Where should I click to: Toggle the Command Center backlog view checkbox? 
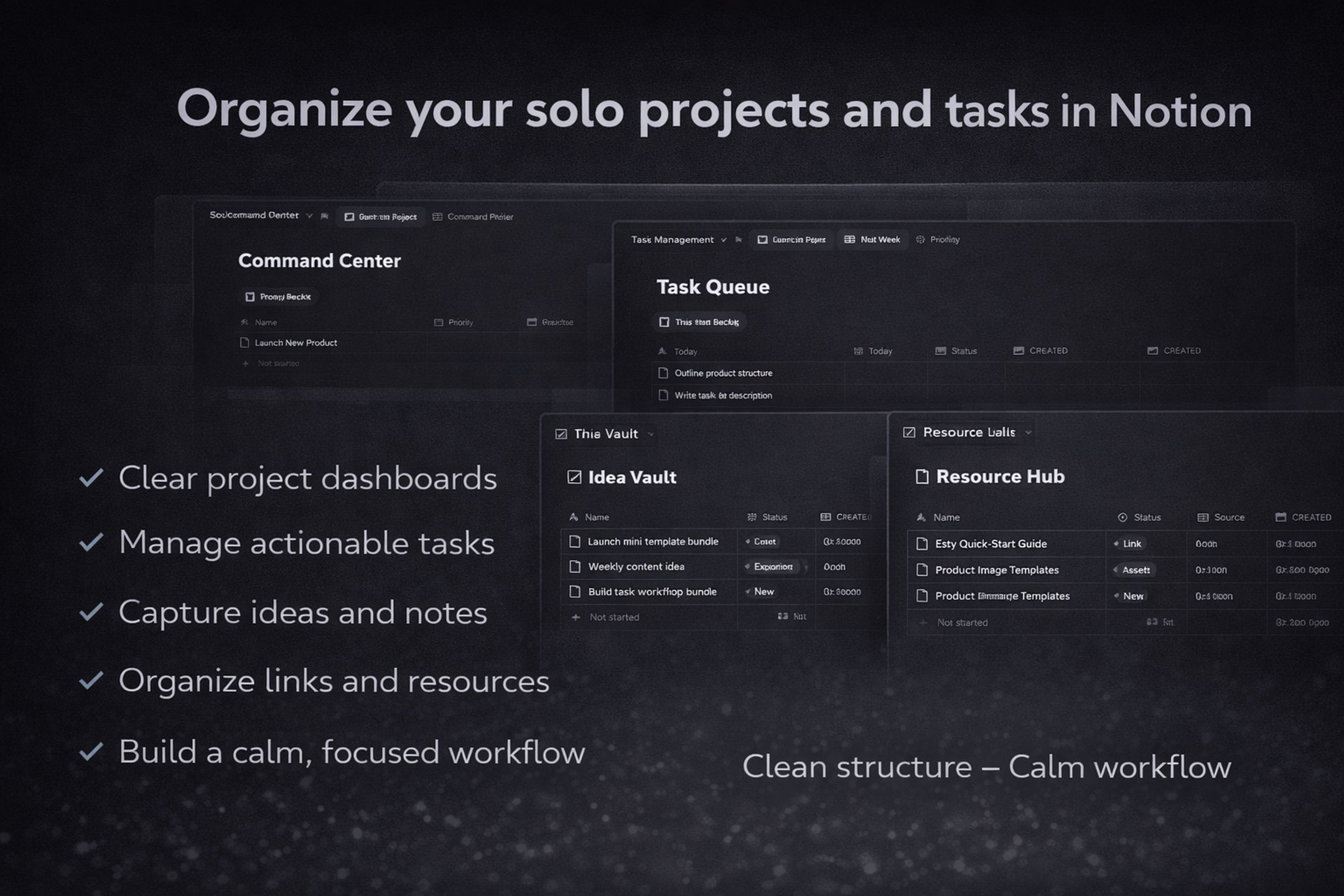coord(250,297)
